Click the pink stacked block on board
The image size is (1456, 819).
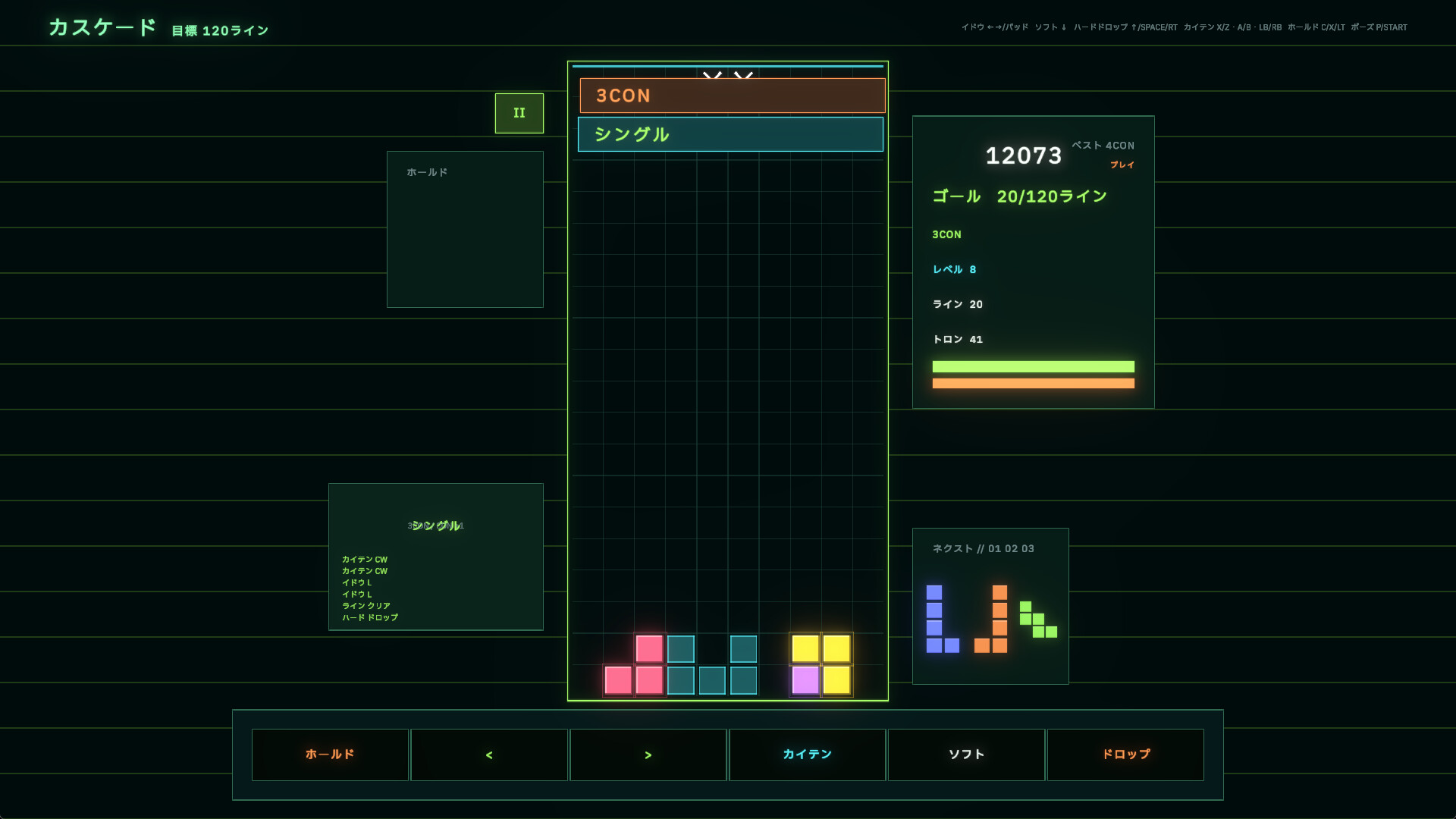[634, 664]
